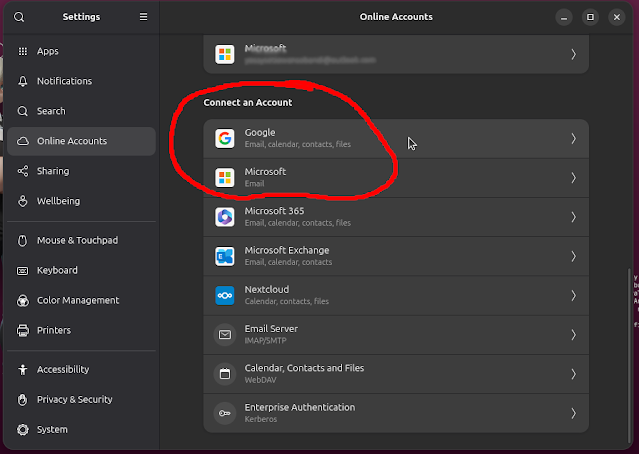
Task: Connect a Microsoft 365 account
Action: pyautogui.click(x=396, y=217)
